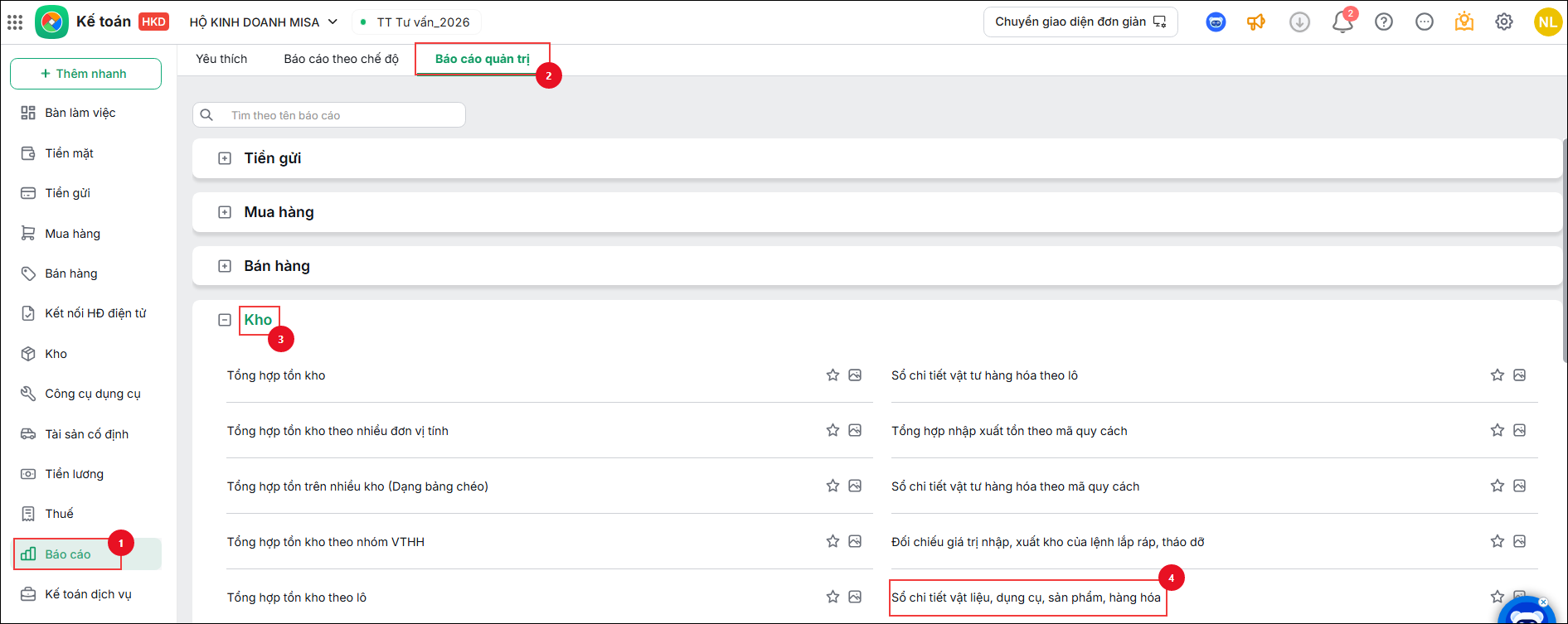Open Kế toán dịch vụ in sidebar

tap(86, 594)
